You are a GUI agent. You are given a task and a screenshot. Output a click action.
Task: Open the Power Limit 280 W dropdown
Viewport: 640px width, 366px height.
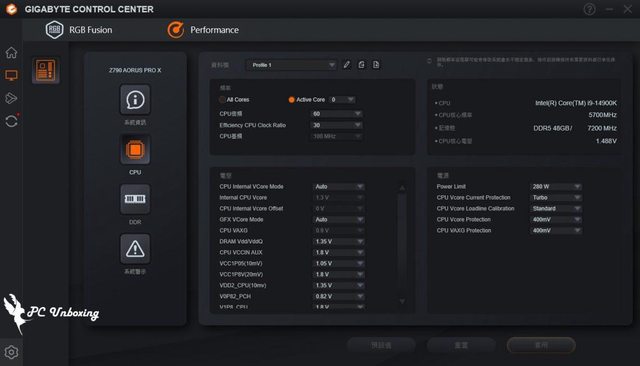tap(556, 186)
